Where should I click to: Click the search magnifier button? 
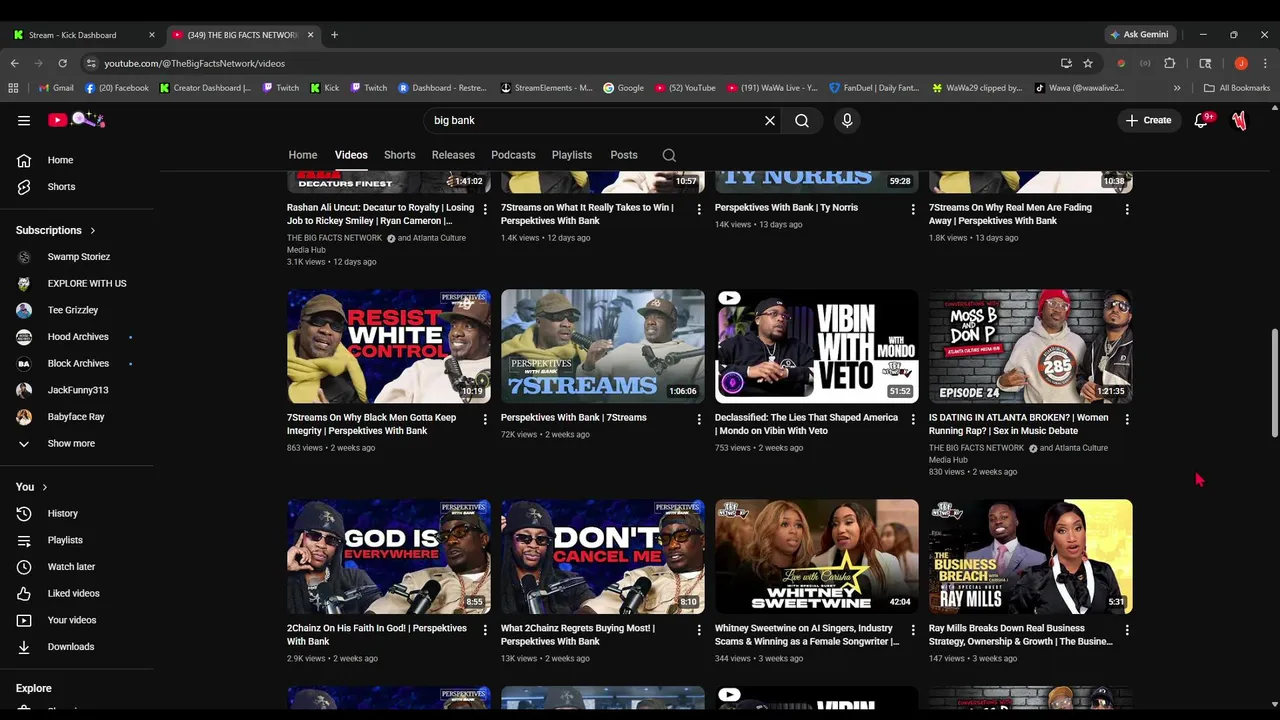tap(802, 120)
